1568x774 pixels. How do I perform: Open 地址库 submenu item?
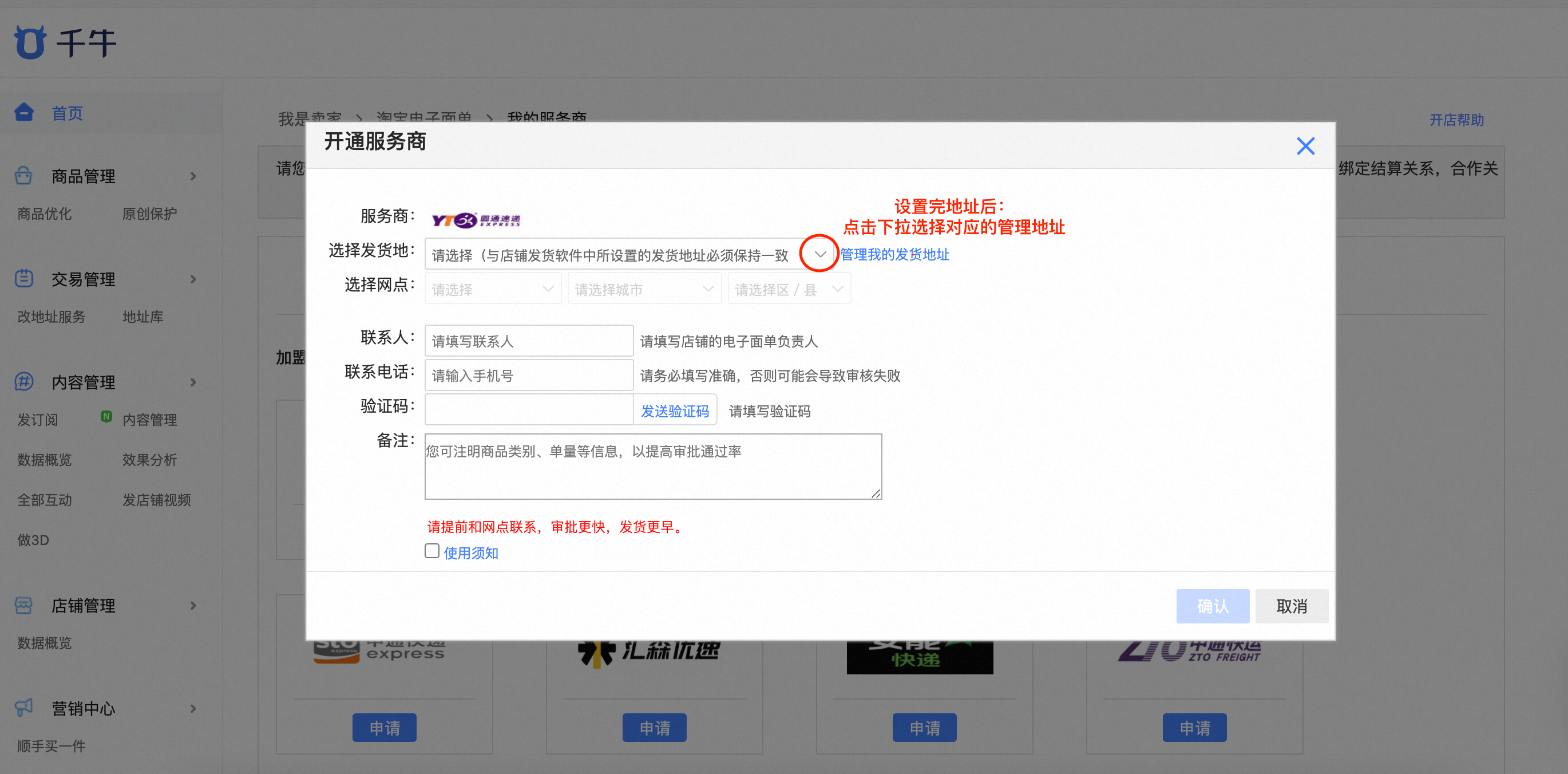[143, 317]
